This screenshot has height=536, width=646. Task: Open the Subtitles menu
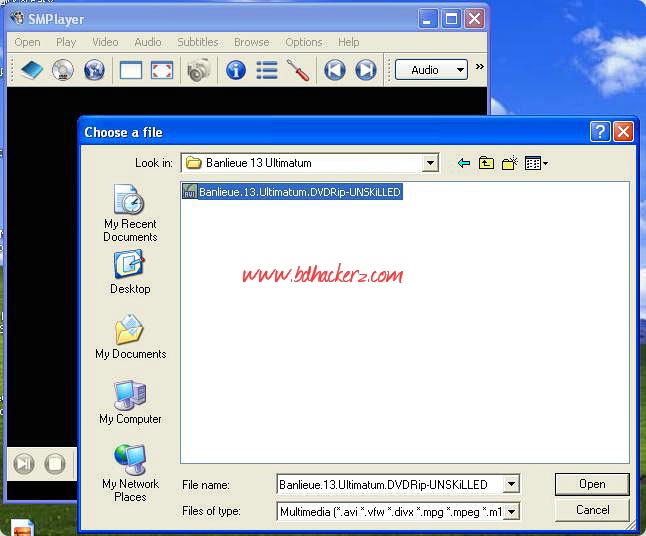pos(198,42)
